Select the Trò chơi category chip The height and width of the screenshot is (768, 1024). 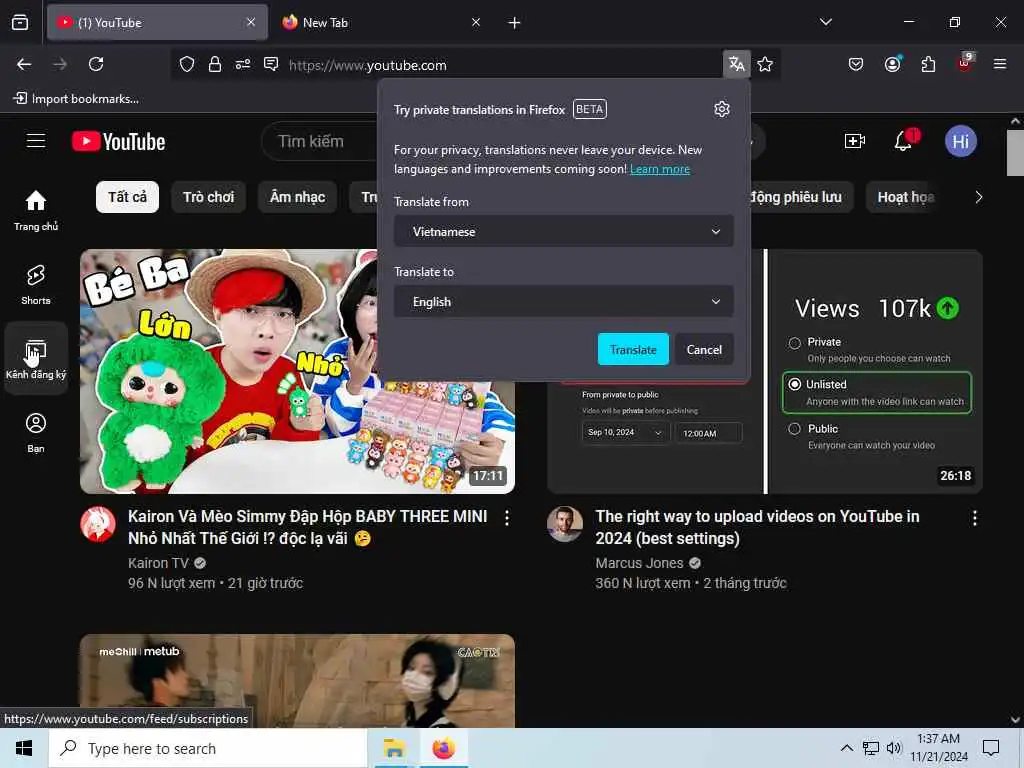(x=208, y=197)
